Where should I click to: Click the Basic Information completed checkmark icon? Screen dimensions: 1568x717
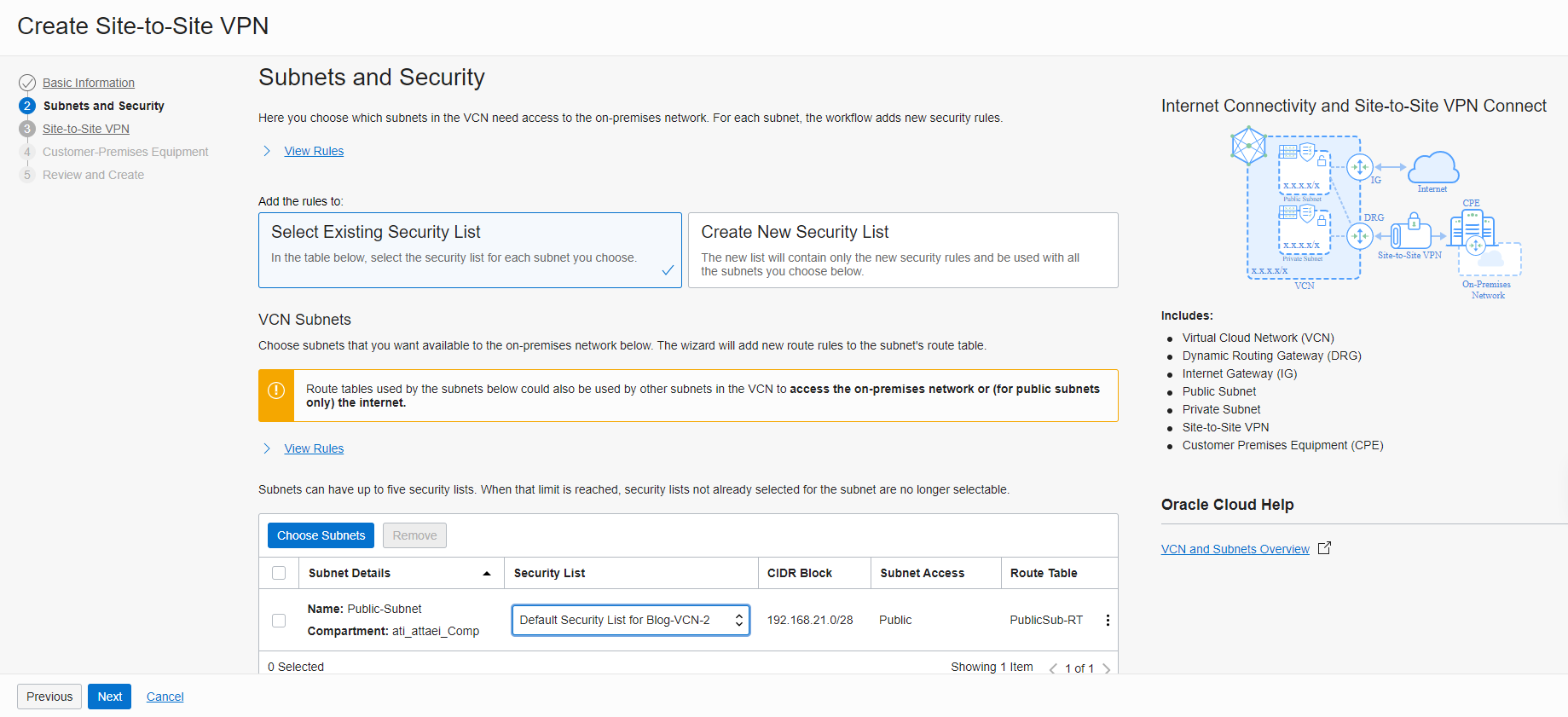coord(27,83)
